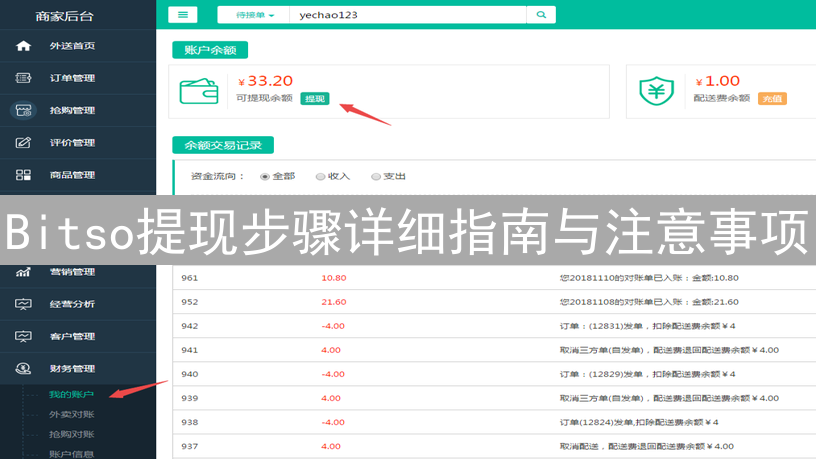Screen dimensions: 816x459
Task: Click the yen shield icon
Action: click(x=656, y=91)
